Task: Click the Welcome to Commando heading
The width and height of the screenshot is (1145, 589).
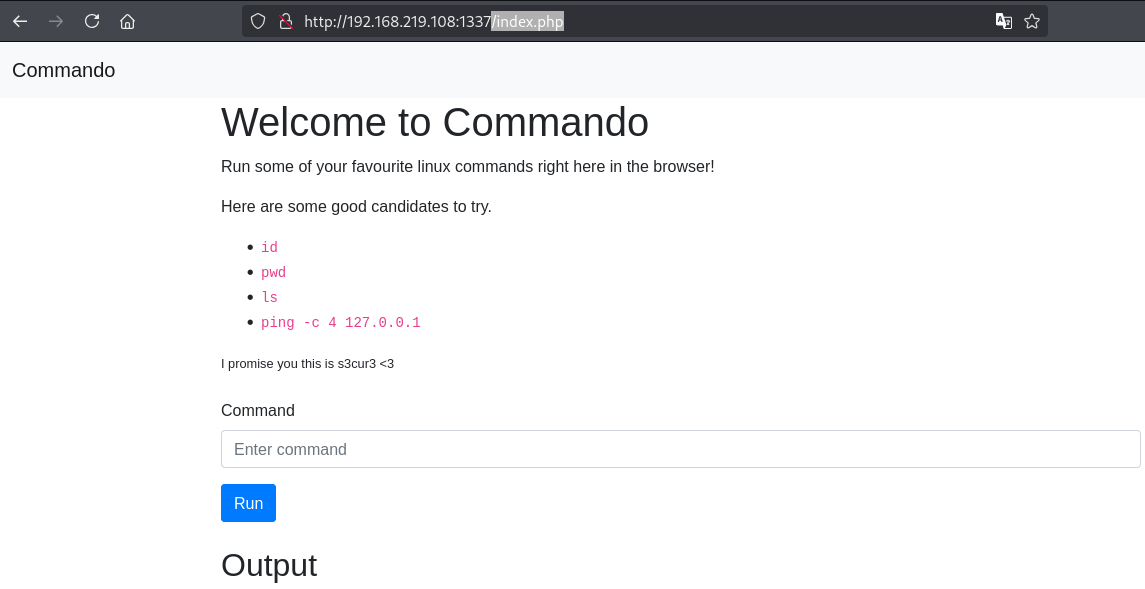Action: click(x=434, y=122)
